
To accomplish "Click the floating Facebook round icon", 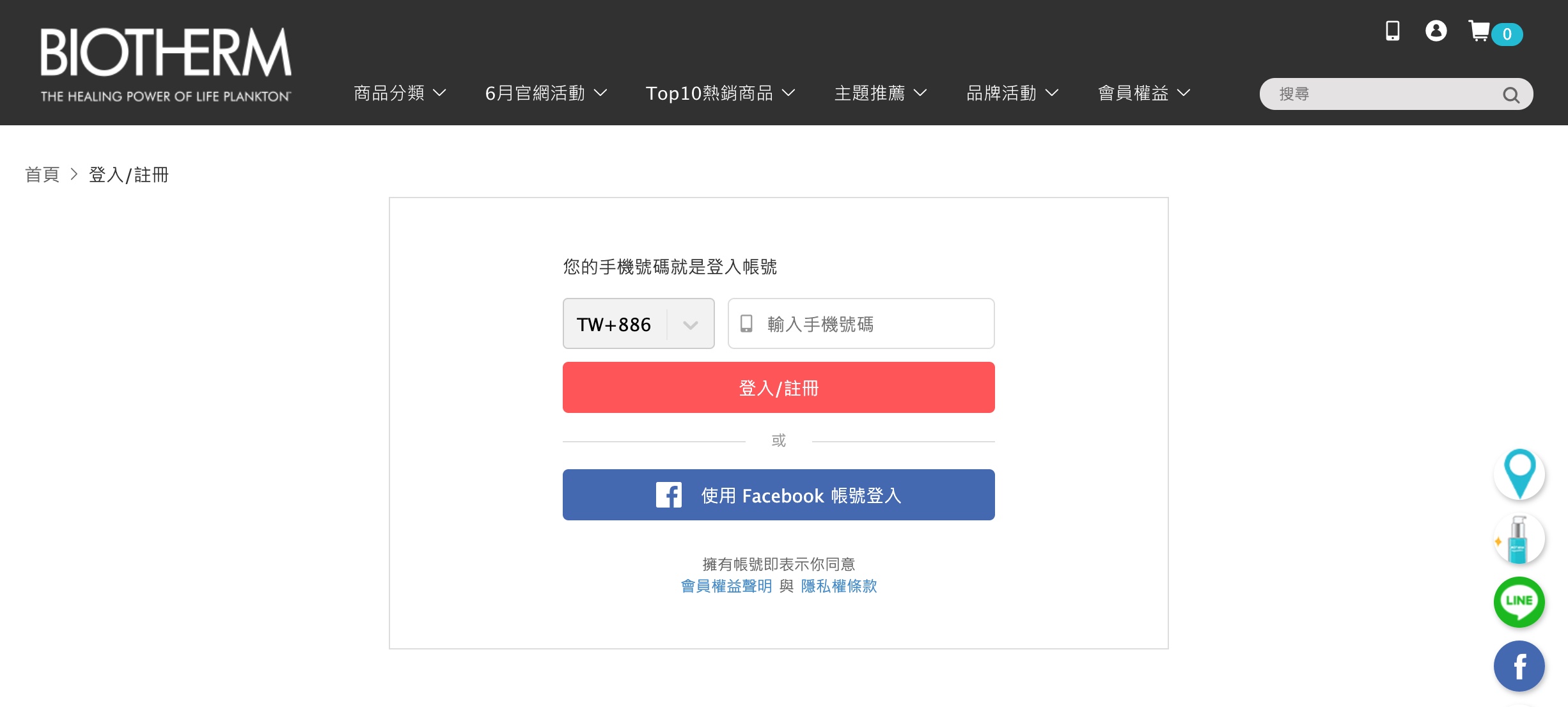I will coord(1519,666).
